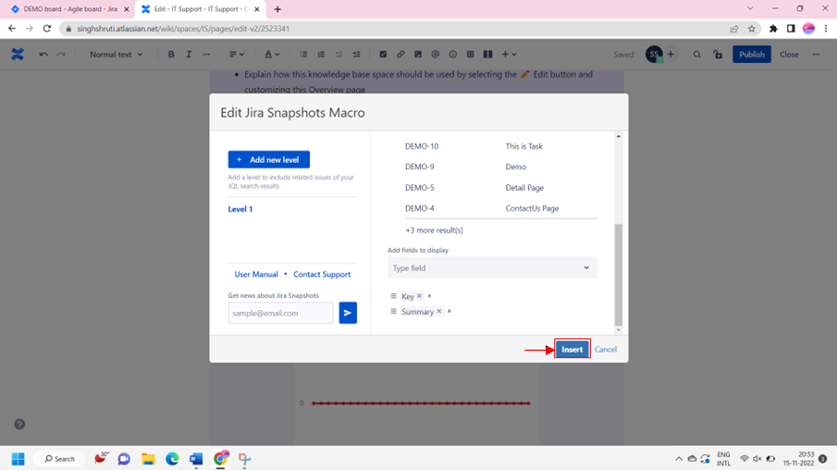Open the insert plus menu
837x470 pixels.
pyautogui.click(x=509, y=54)
